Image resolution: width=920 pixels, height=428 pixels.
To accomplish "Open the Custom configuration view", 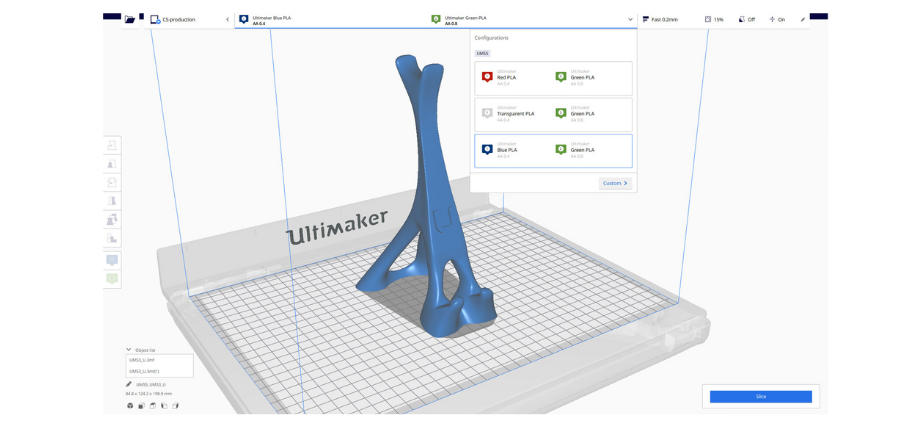I will pyautogui.click(x=615, y=183).
